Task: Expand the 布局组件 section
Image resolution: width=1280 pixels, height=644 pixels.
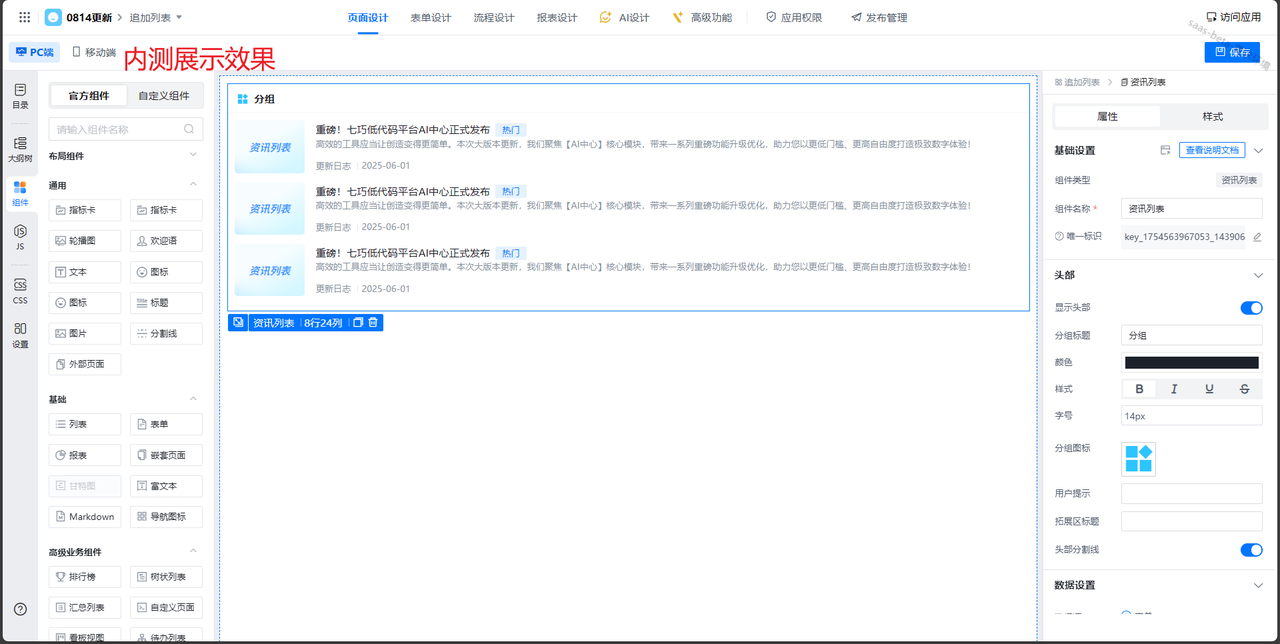Action: point(193,155)
